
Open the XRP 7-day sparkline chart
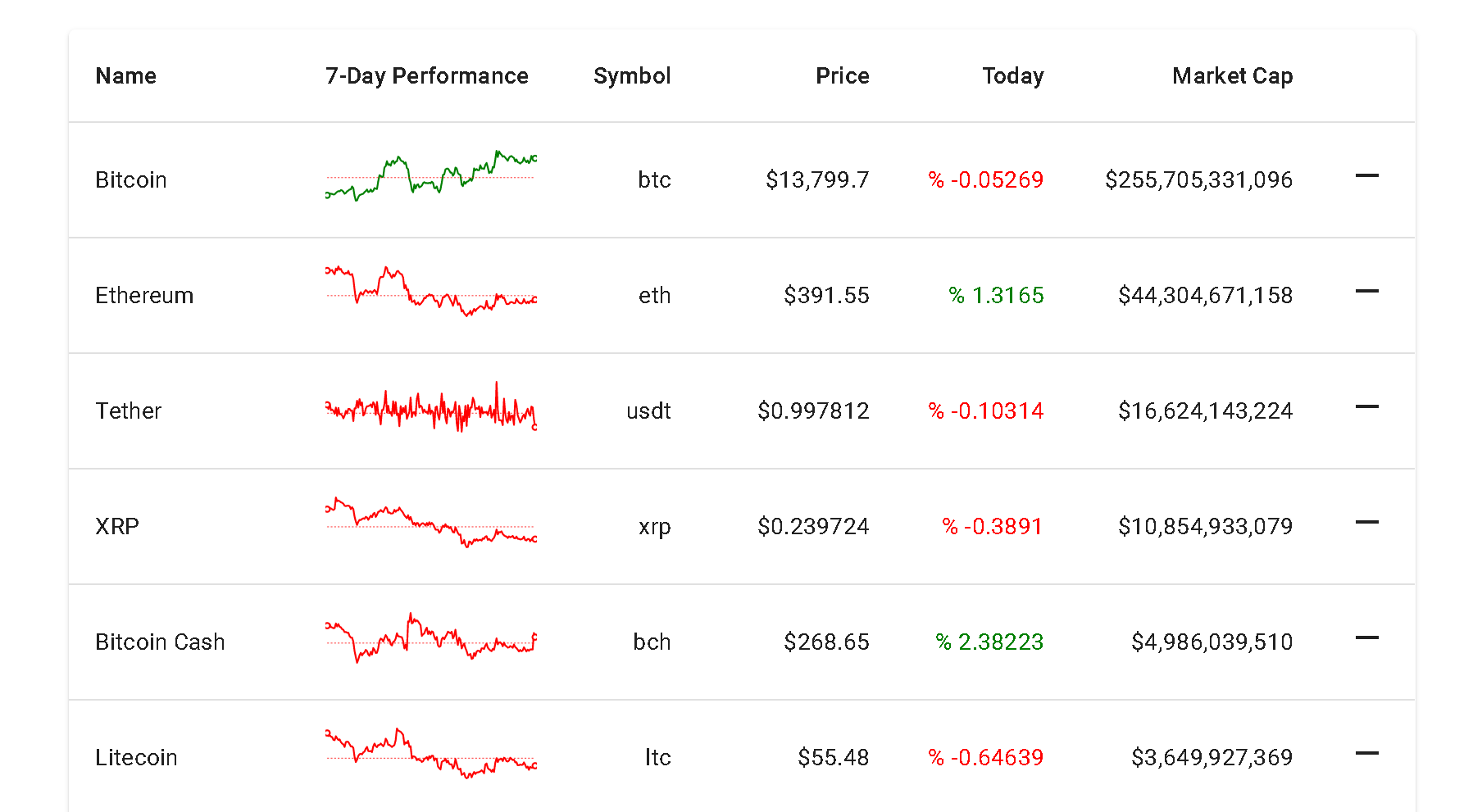tap(431, 522)
